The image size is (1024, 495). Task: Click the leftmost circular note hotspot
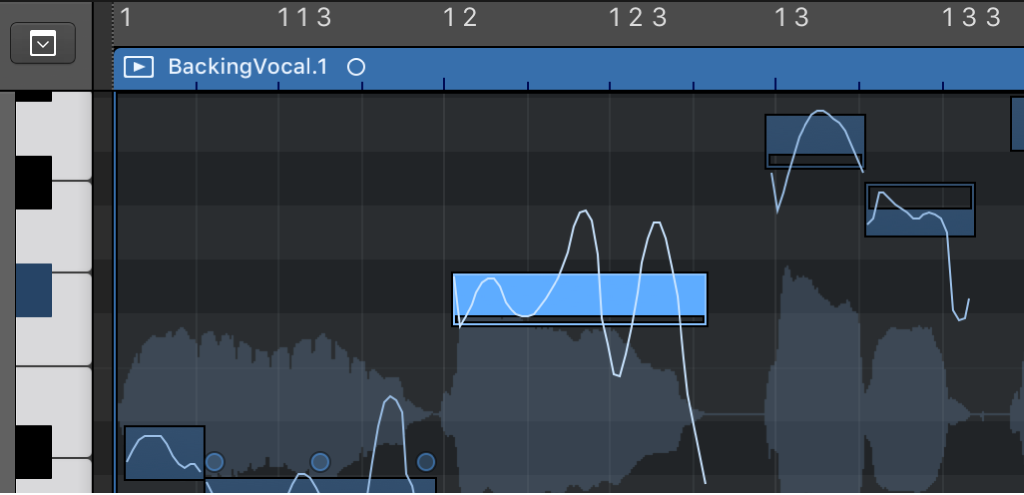(214, 462)
